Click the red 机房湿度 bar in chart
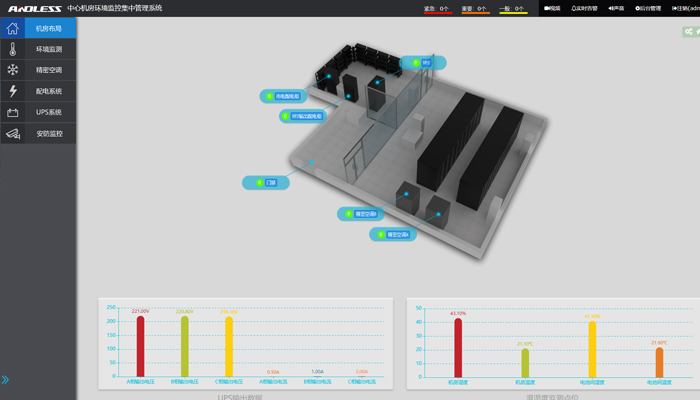Screen dimensions: 700x400 point(458,347)
